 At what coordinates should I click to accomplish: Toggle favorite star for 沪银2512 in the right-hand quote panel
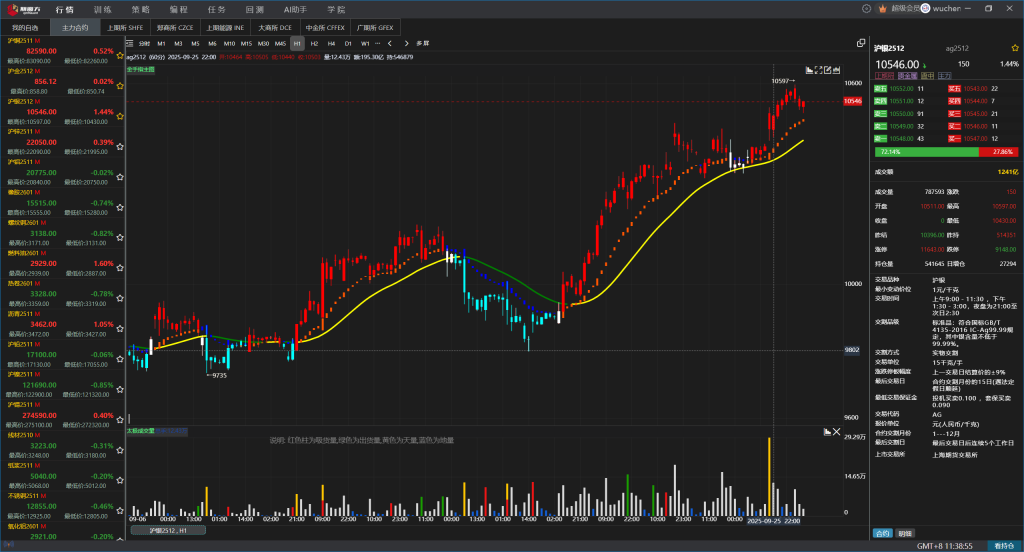[1015, 48]
